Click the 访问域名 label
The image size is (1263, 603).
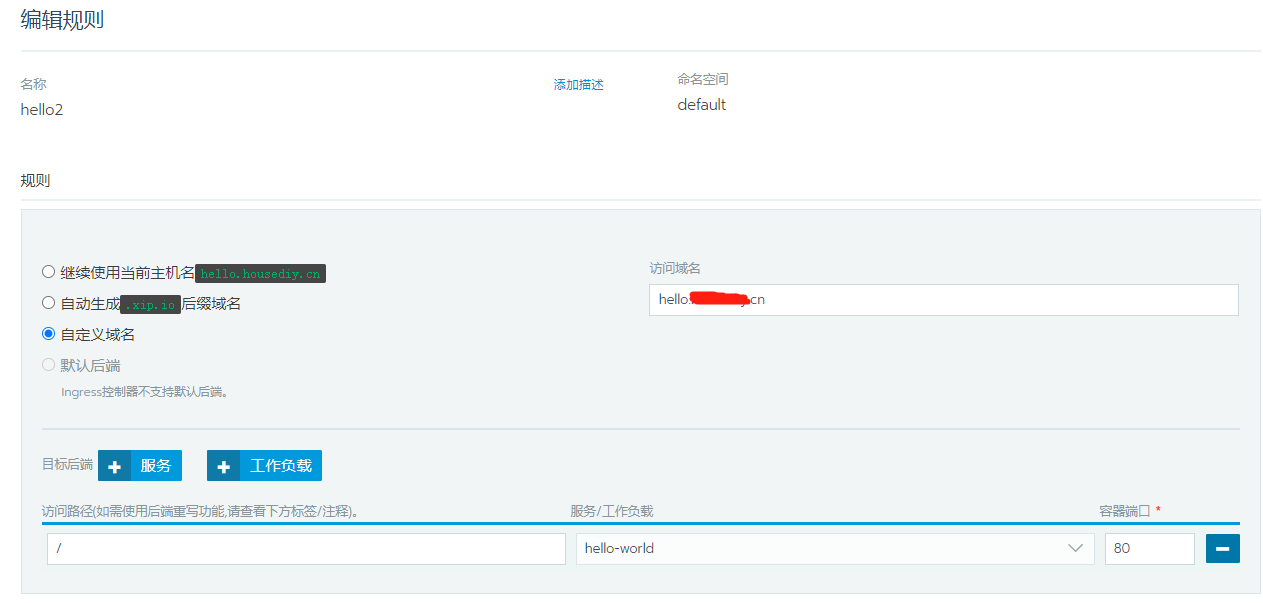pyautogui.click(x=675, y=268)
